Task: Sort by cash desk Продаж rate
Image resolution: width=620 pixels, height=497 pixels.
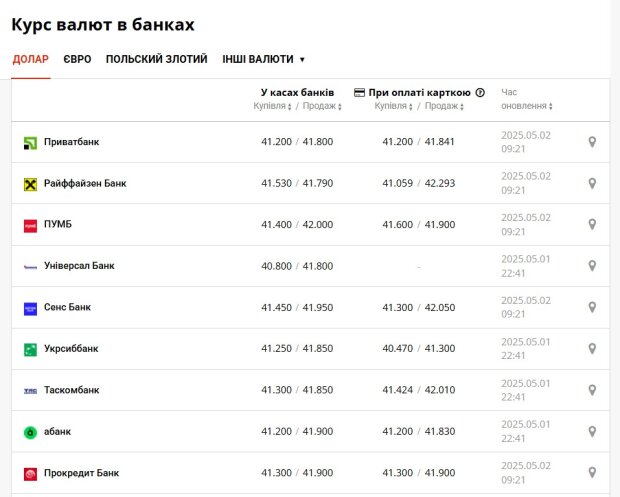Action: click(x=322, y=106)
